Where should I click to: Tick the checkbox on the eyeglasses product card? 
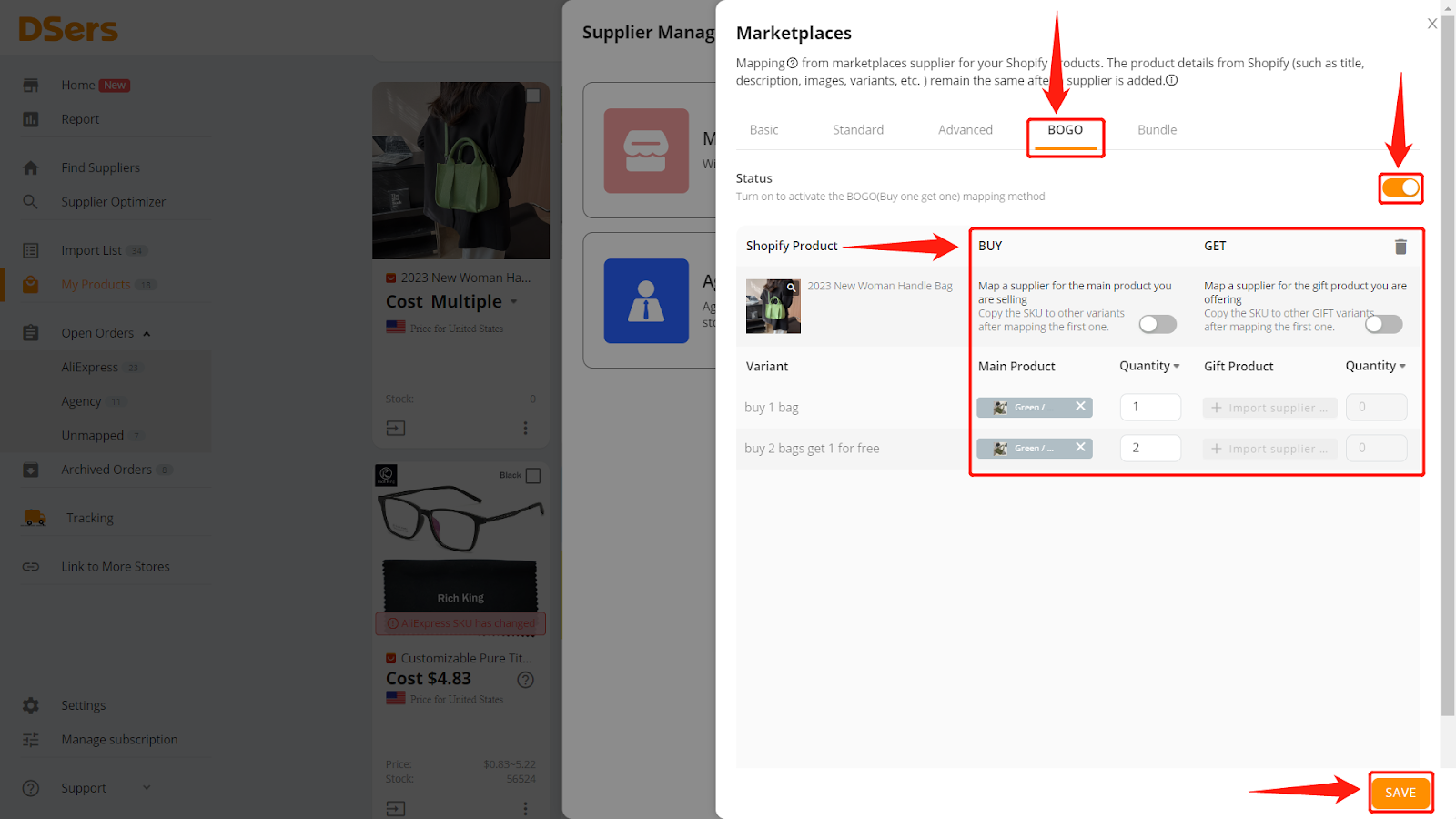(533, 476)
